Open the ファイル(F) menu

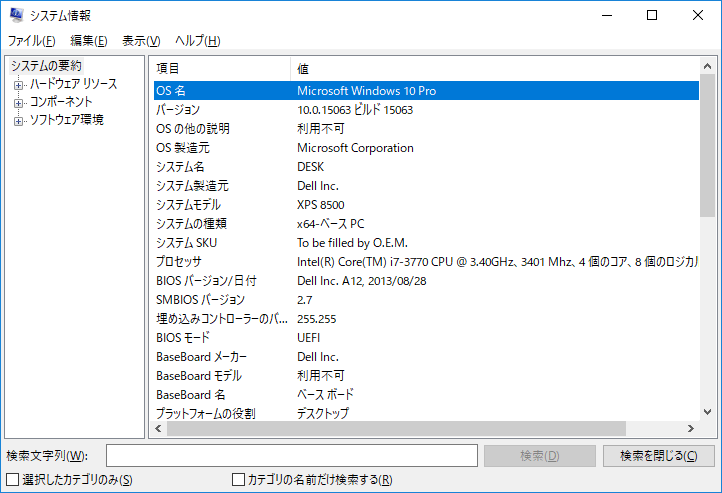click(31, 41)
